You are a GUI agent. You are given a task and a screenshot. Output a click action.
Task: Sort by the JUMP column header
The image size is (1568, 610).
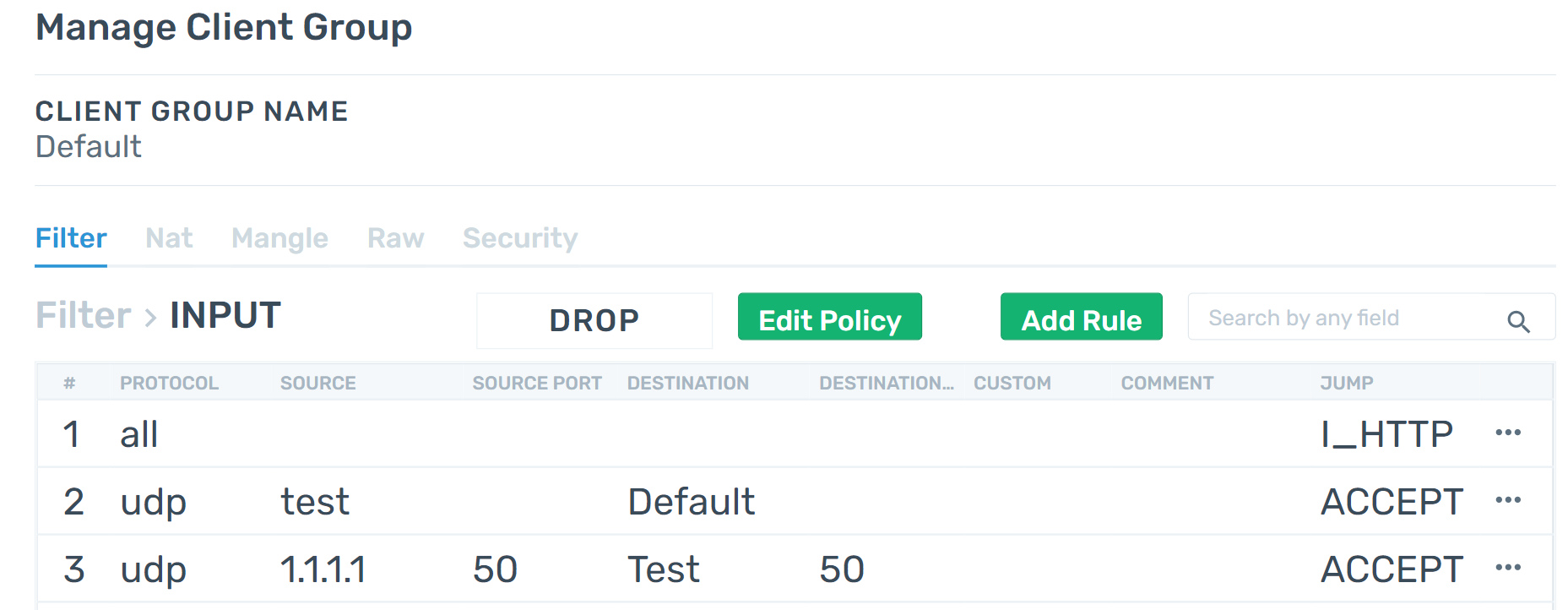click(x=1347, y=383)
